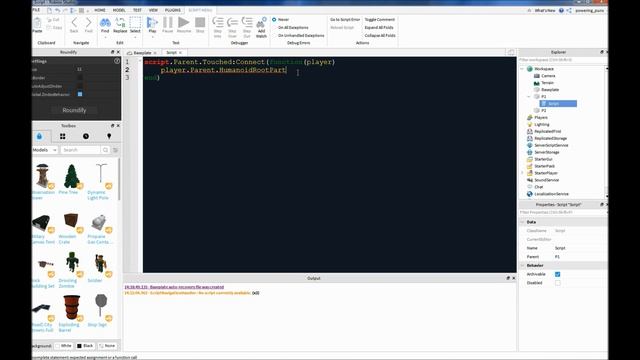Open the Select dropdown arrow

pyautogui.click(x=135, y=37)
